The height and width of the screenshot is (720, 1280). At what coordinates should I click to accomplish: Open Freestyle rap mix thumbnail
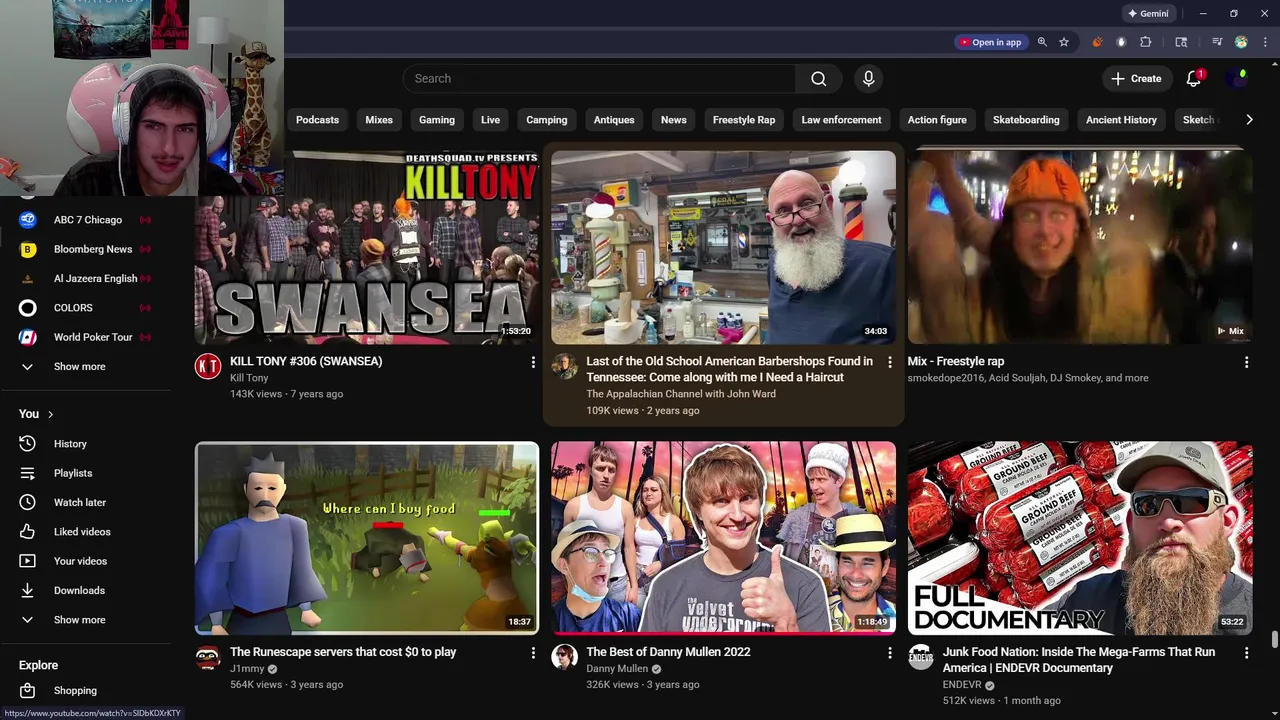(1080, 247)
